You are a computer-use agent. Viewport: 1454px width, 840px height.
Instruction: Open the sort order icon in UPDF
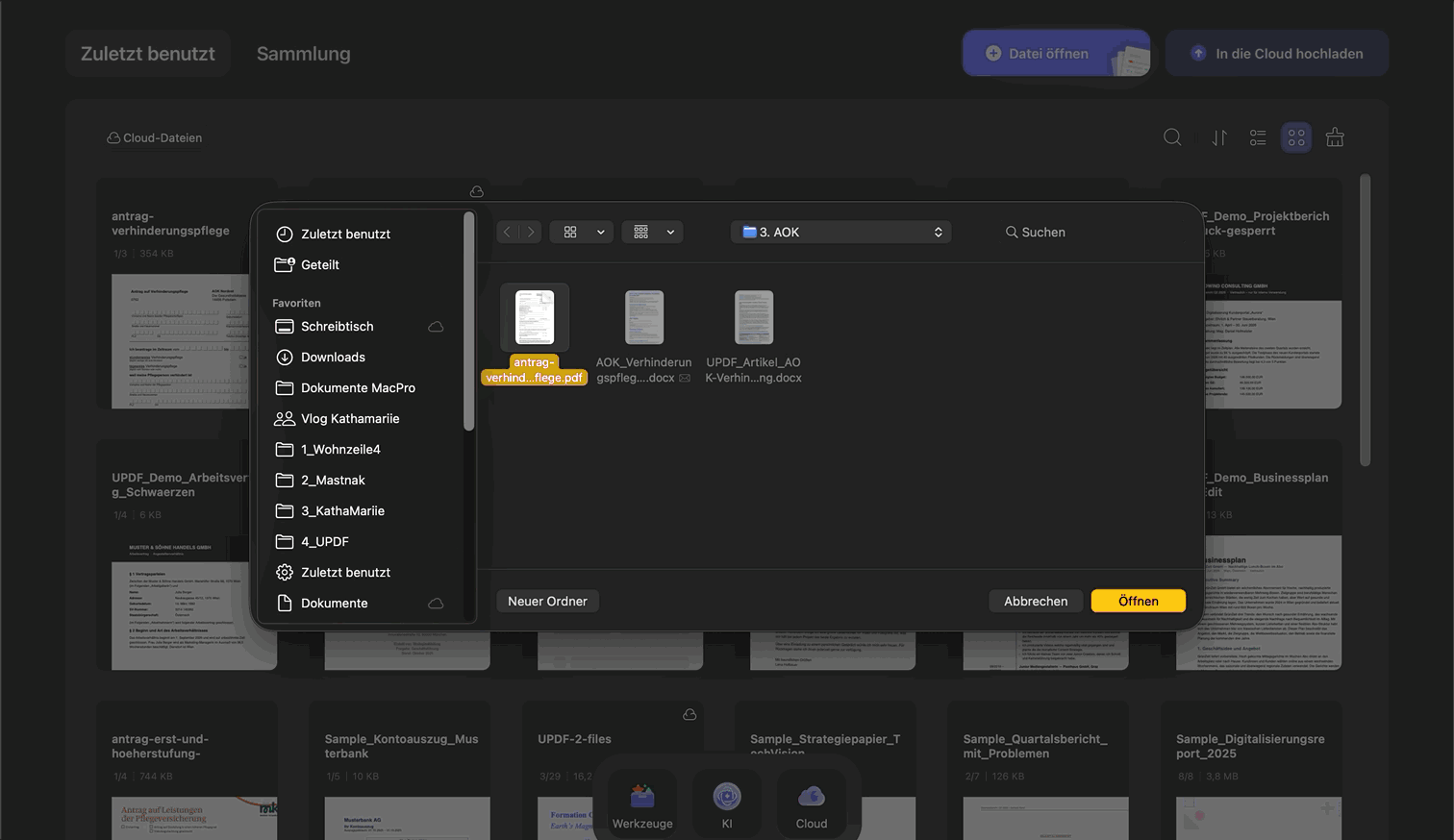click(x=1219, y=137)
